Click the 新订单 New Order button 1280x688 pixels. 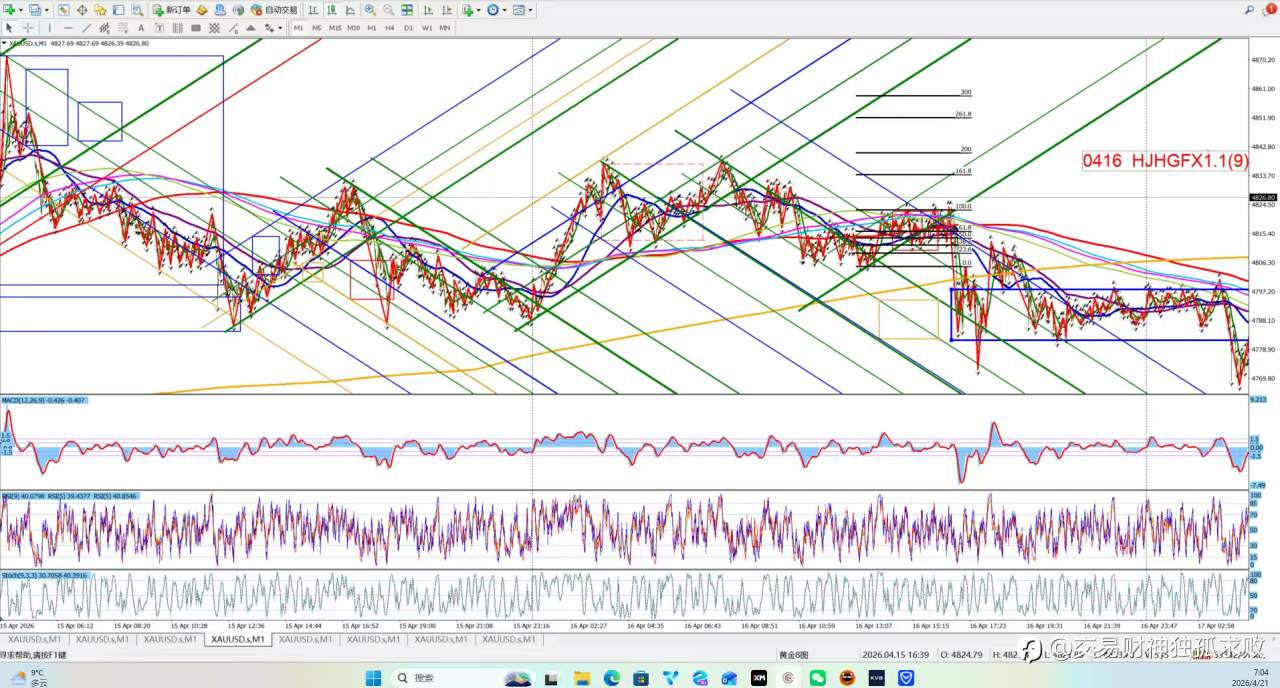click(x=171, y=9)
